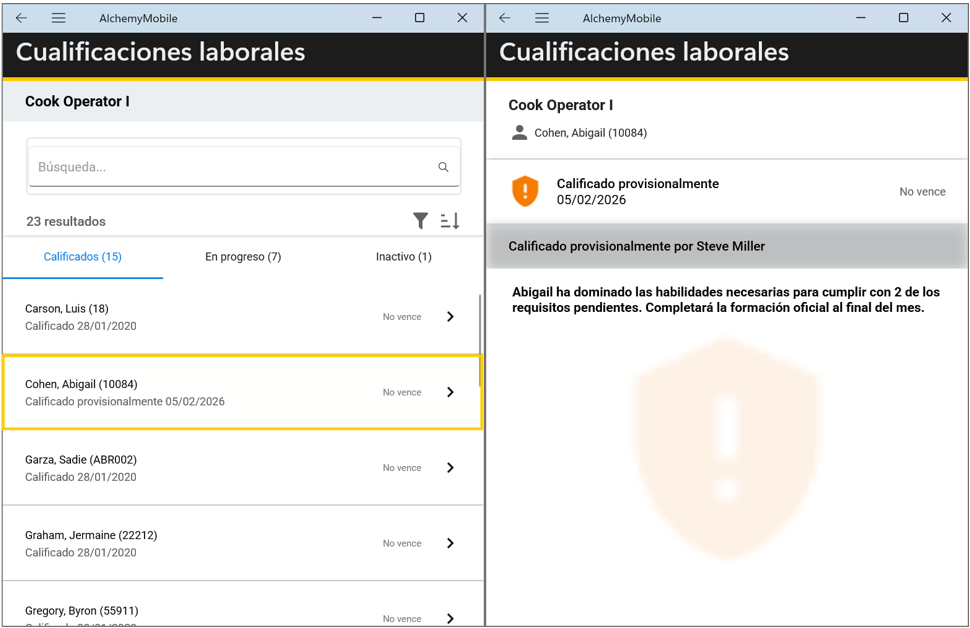Click the search magnifier icon
This screenshot has width=970, height=628.
click(443, 167)
